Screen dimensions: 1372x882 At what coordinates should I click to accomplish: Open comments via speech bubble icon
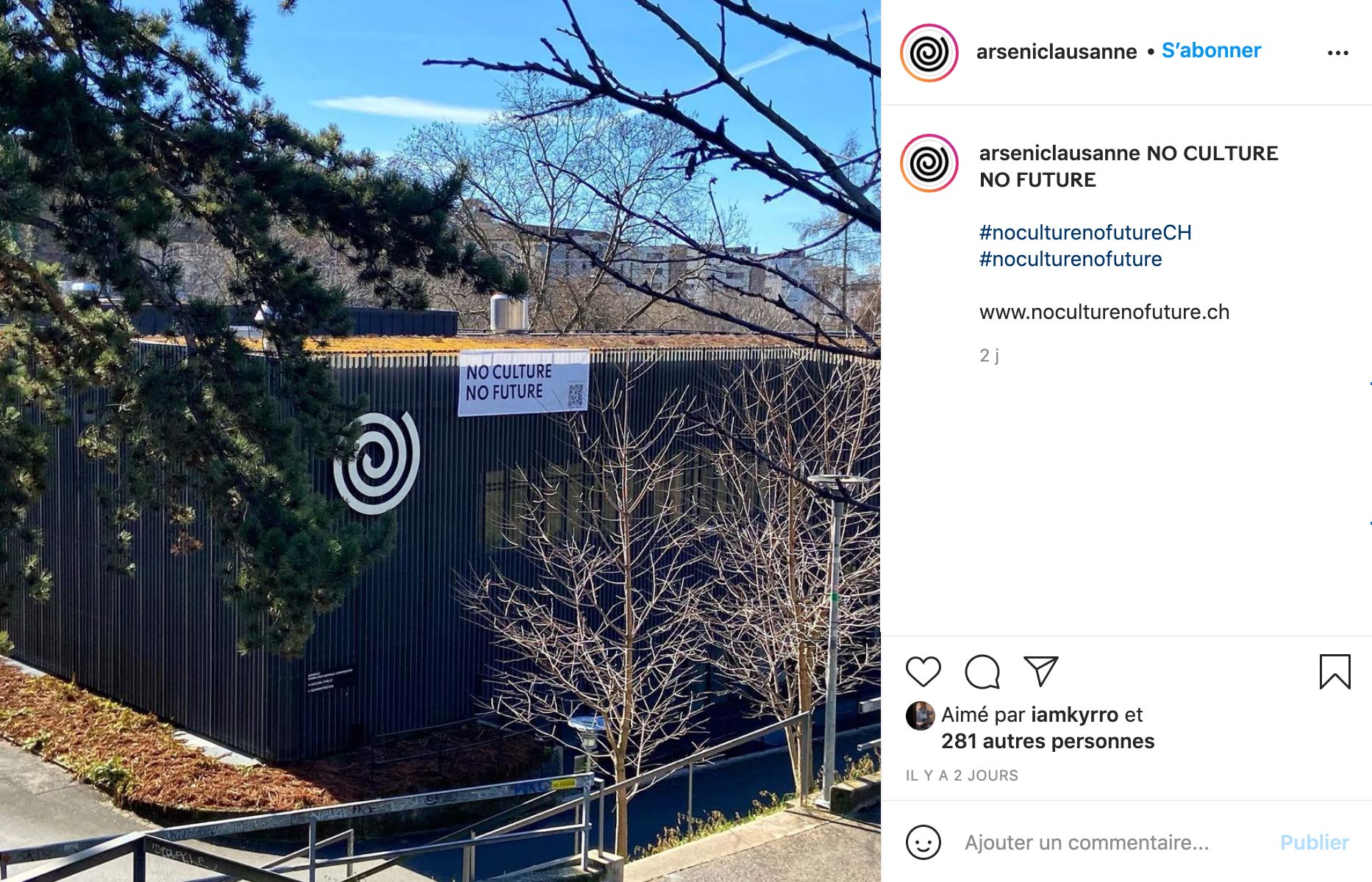[x=982, y=671]
